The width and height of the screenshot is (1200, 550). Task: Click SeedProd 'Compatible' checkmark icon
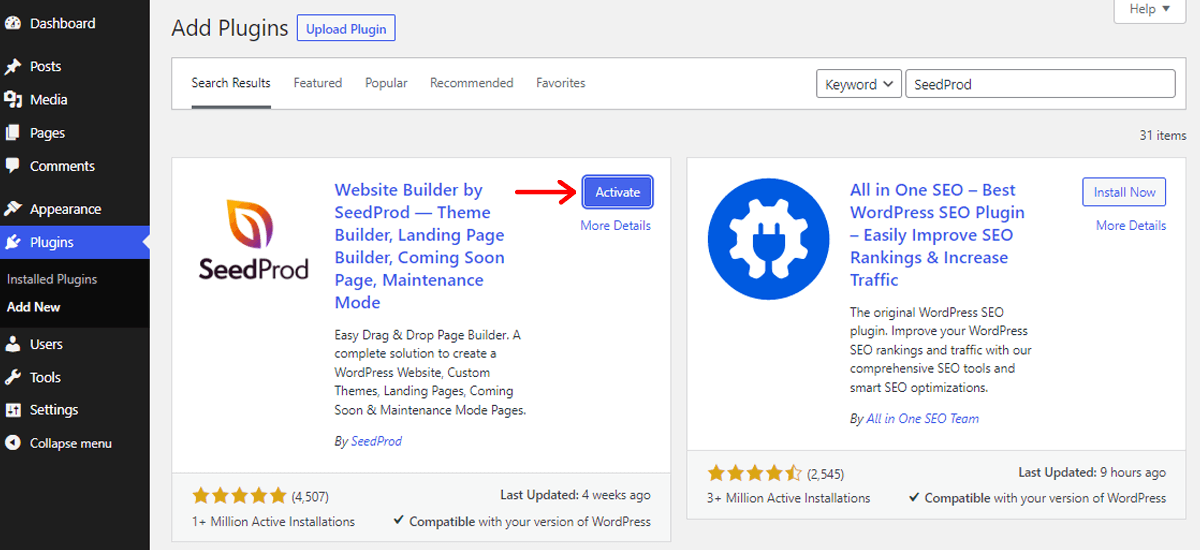point(399,520)
